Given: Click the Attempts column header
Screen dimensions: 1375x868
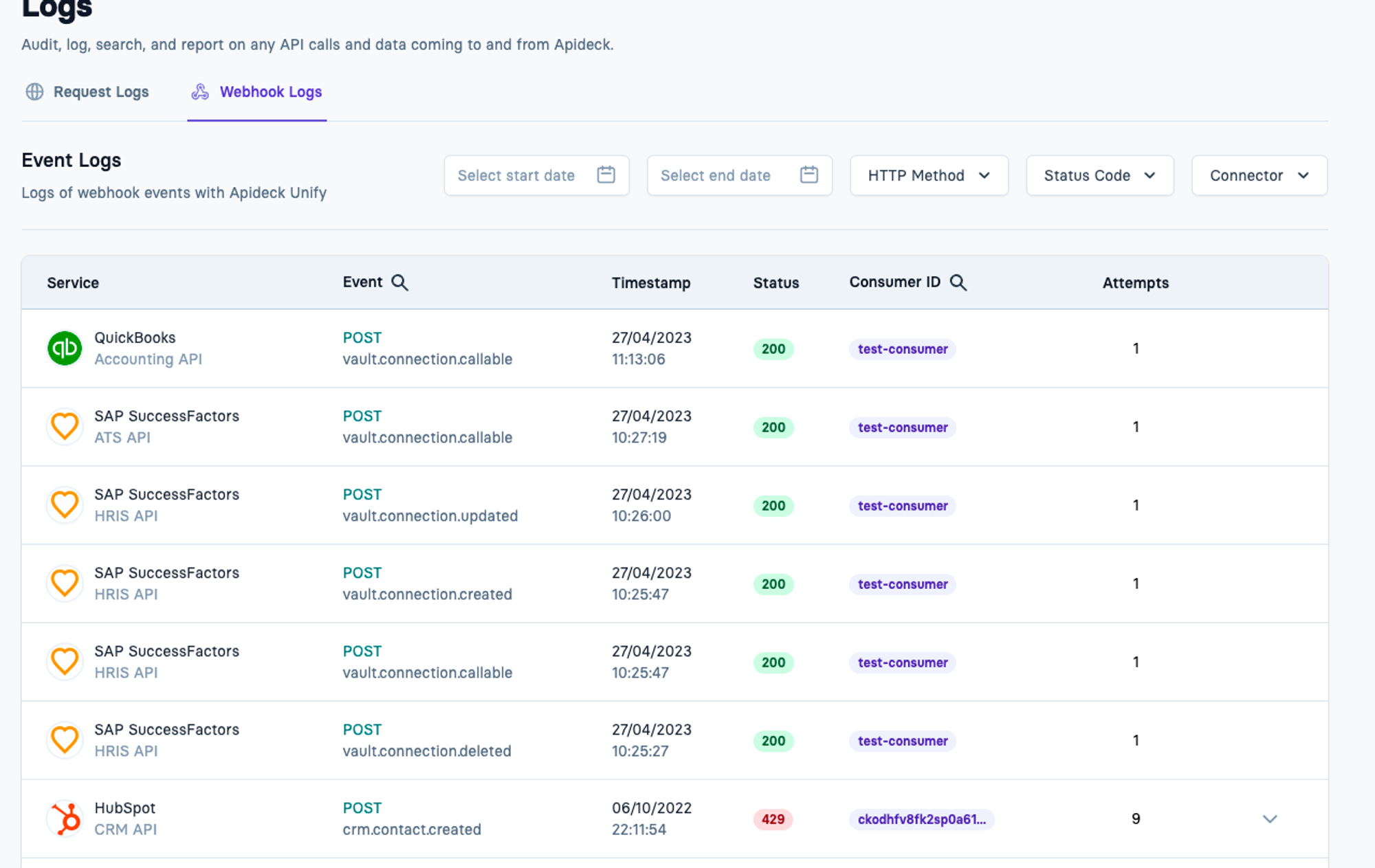Looking at the screenshot, I should click(1136, 282).
